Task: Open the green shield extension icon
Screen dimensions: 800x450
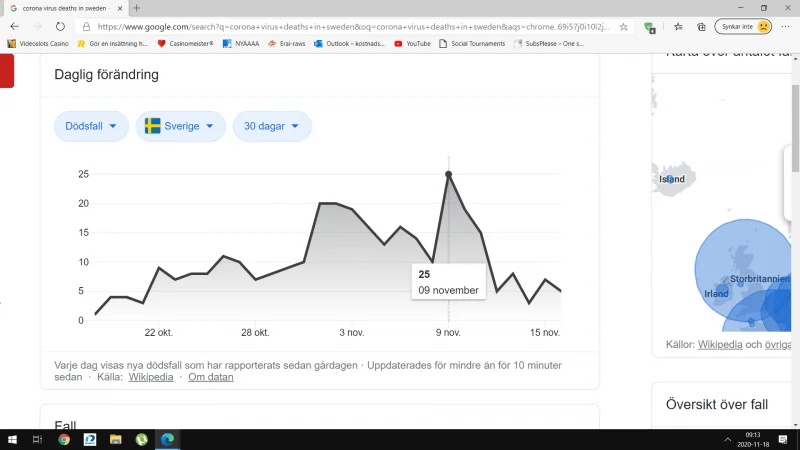Action: coord(649,27)
